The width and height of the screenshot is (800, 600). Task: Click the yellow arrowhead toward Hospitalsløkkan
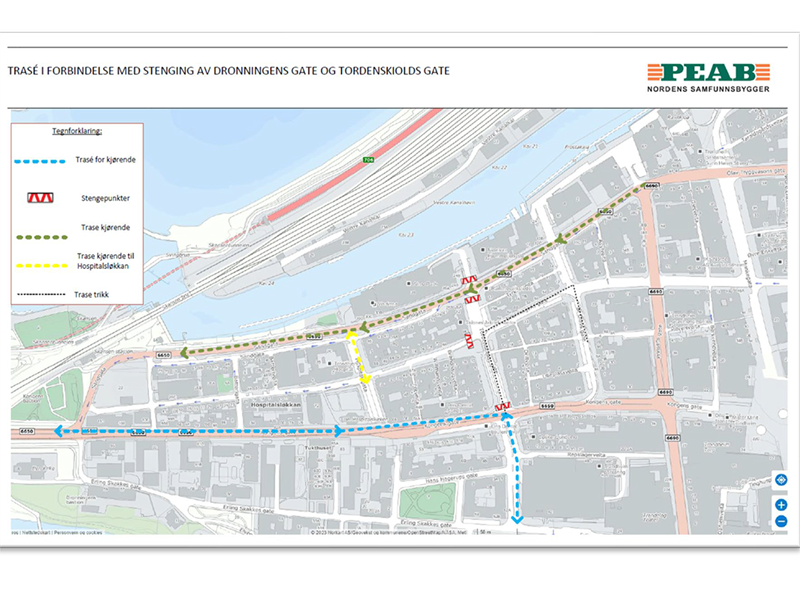[x=366, y=379]
